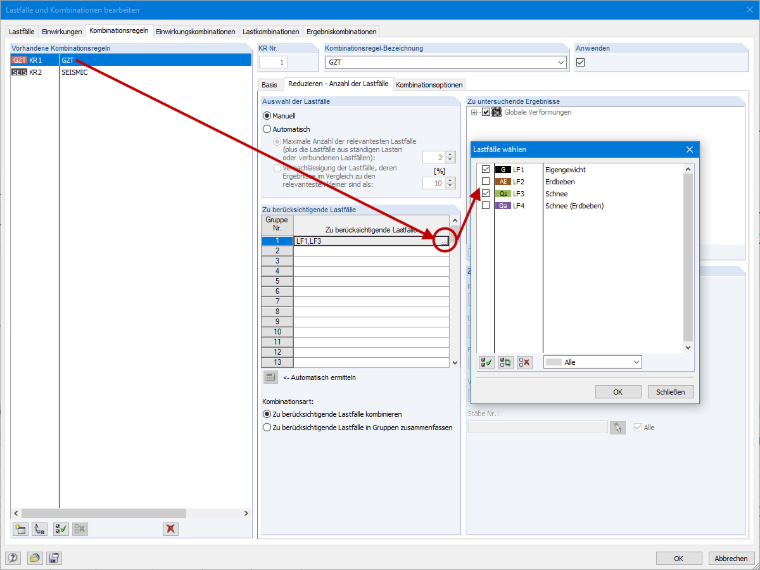Copy the selected combination rule
760x570 pixels.
click(40, 529)
